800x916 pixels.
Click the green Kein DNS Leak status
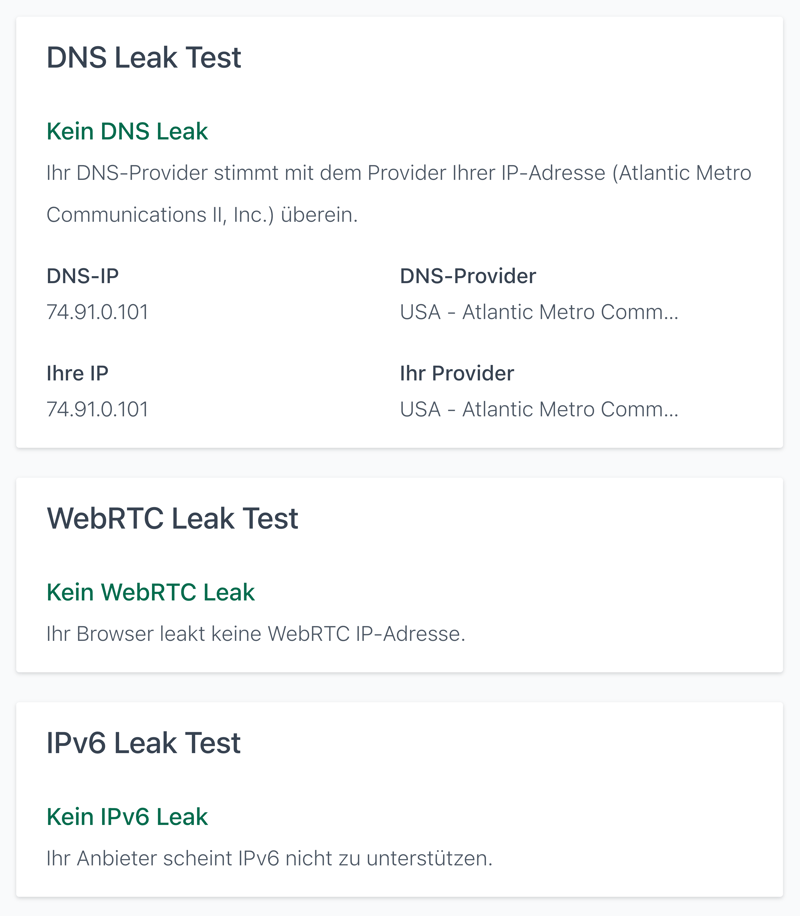pos(127,131)
